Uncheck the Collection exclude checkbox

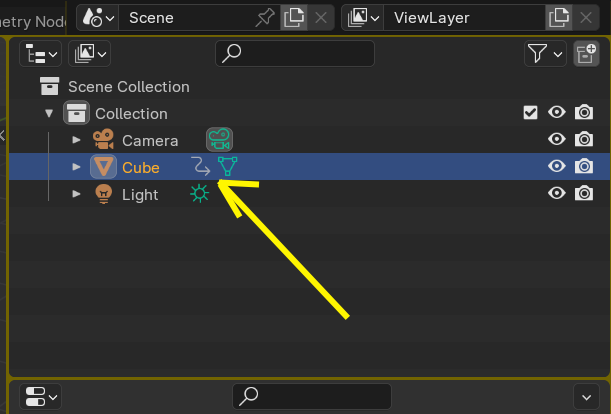coord(531,113)
